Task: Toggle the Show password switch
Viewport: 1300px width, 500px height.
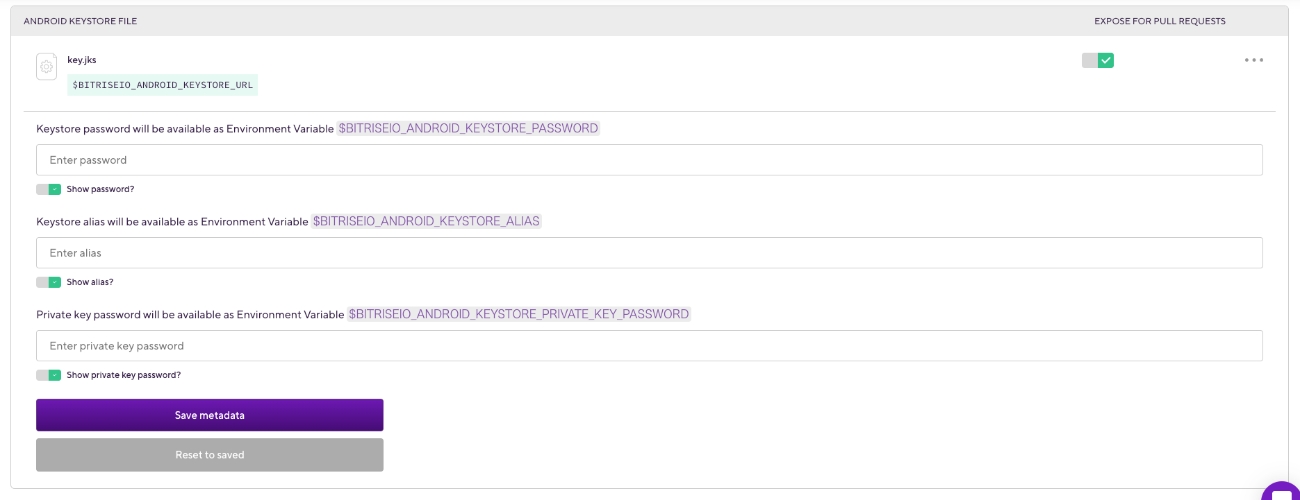Action: coord(48,189)
